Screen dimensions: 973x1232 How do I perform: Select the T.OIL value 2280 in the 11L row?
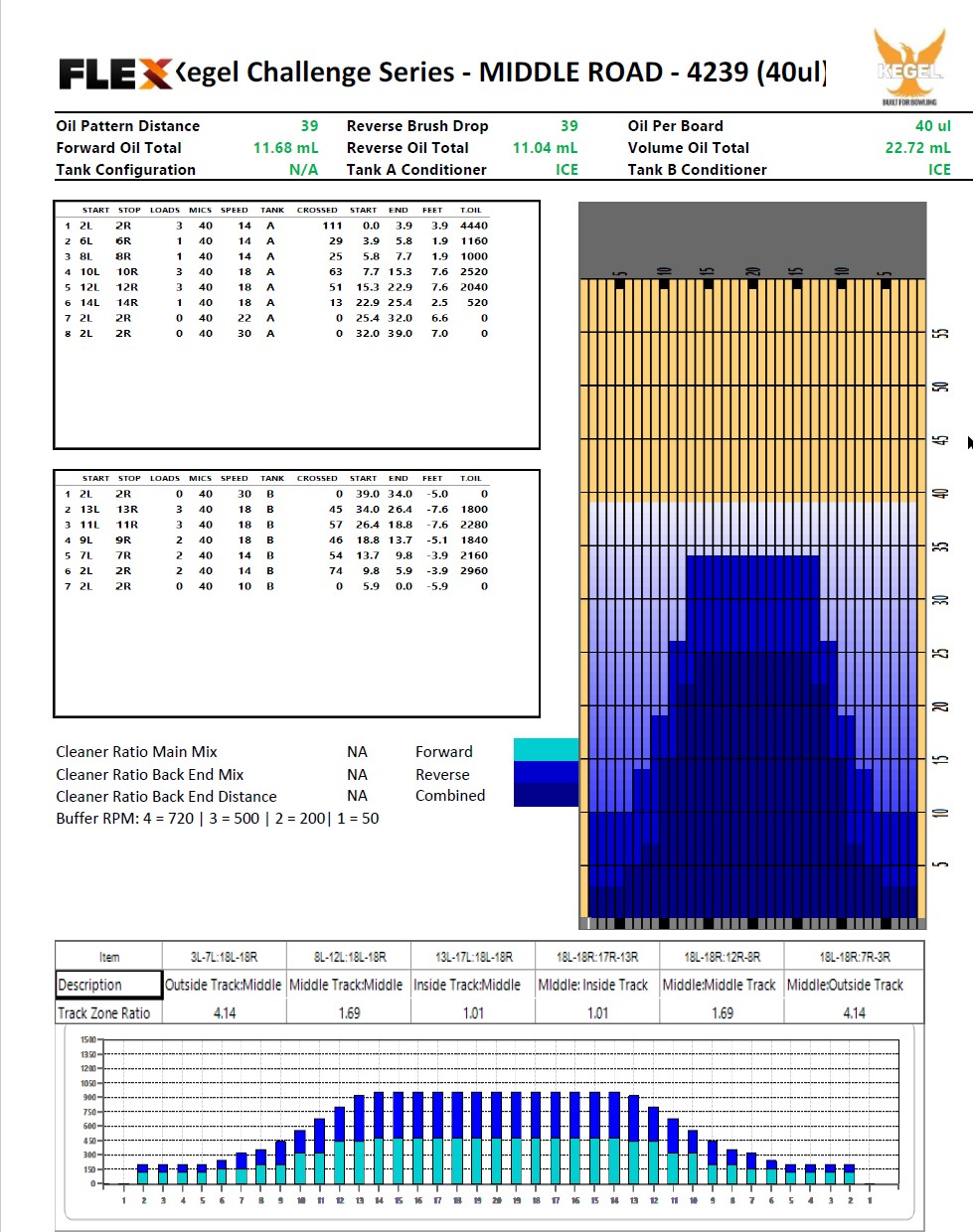[474, 525]
